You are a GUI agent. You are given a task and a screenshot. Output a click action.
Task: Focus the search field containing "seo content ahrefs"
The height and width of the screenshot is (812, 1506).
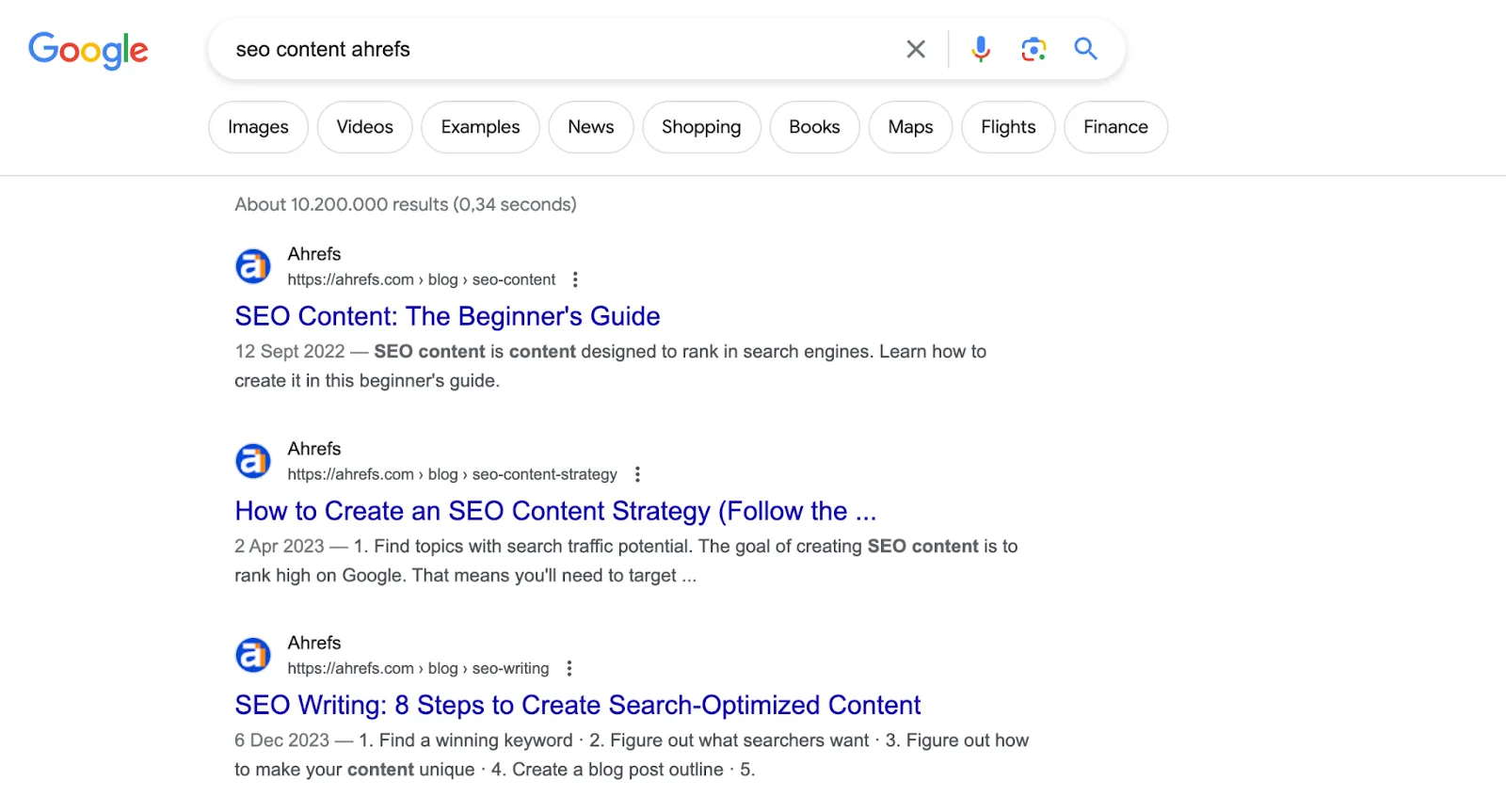pyautogui.click(x=555, y=49)
